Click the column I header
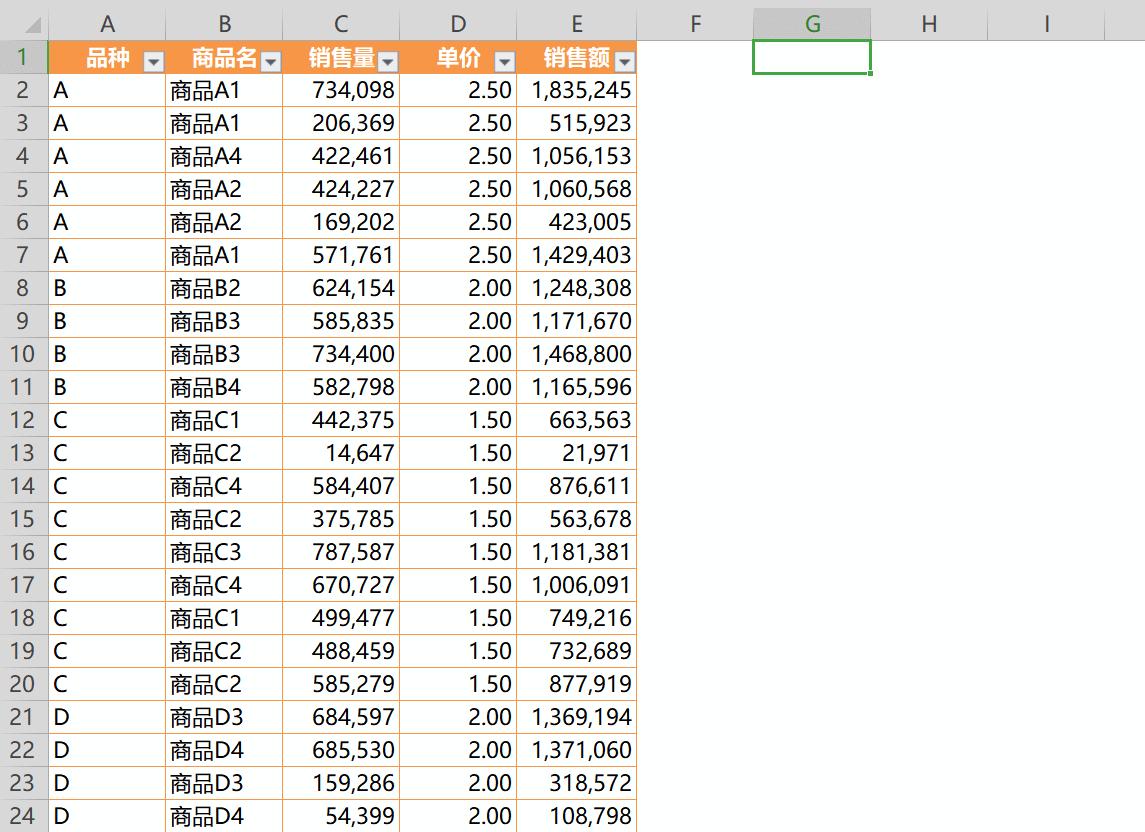The height and width of the screenshot is (832, 1145). 1046,24
